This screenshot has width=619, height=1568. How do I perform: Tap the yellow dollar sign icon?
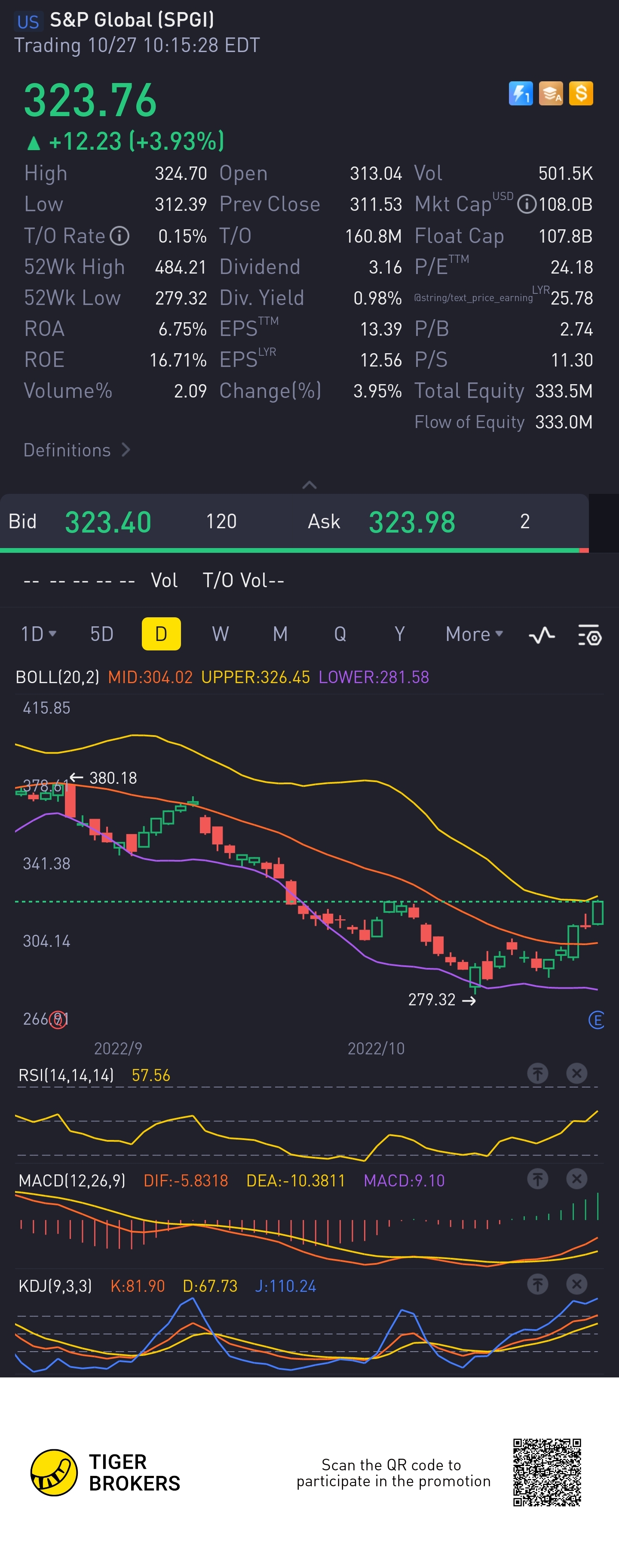coord(581,94)
